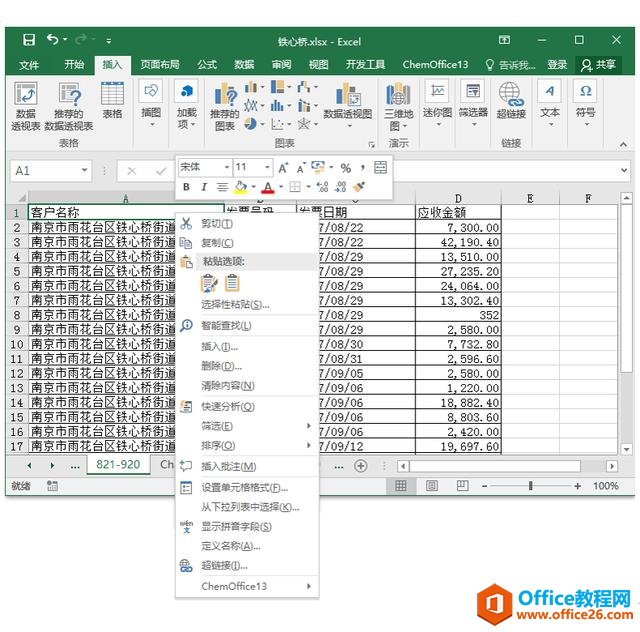Click 登录 (Sign in) link
The width and height of the screenshot is (640, 632).
557,65
